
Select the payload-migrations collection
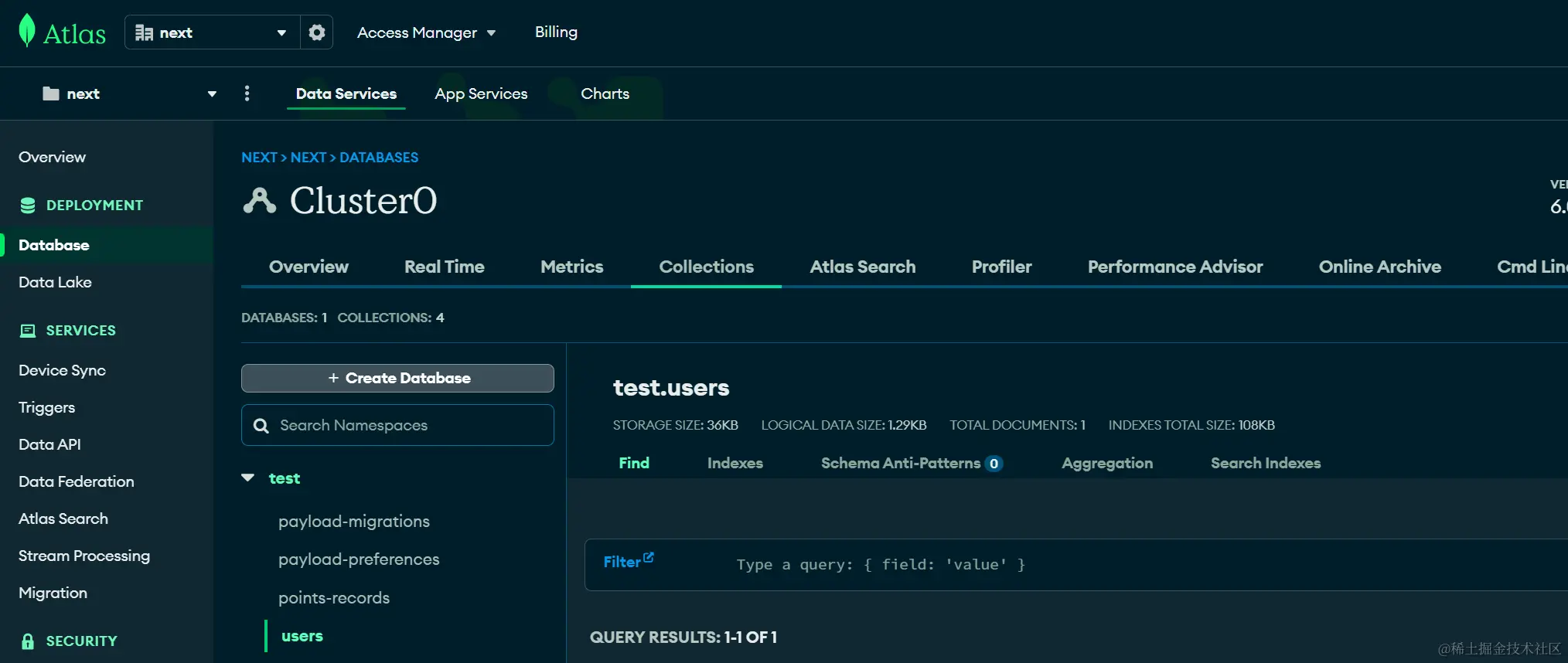[x=354, y=522]
